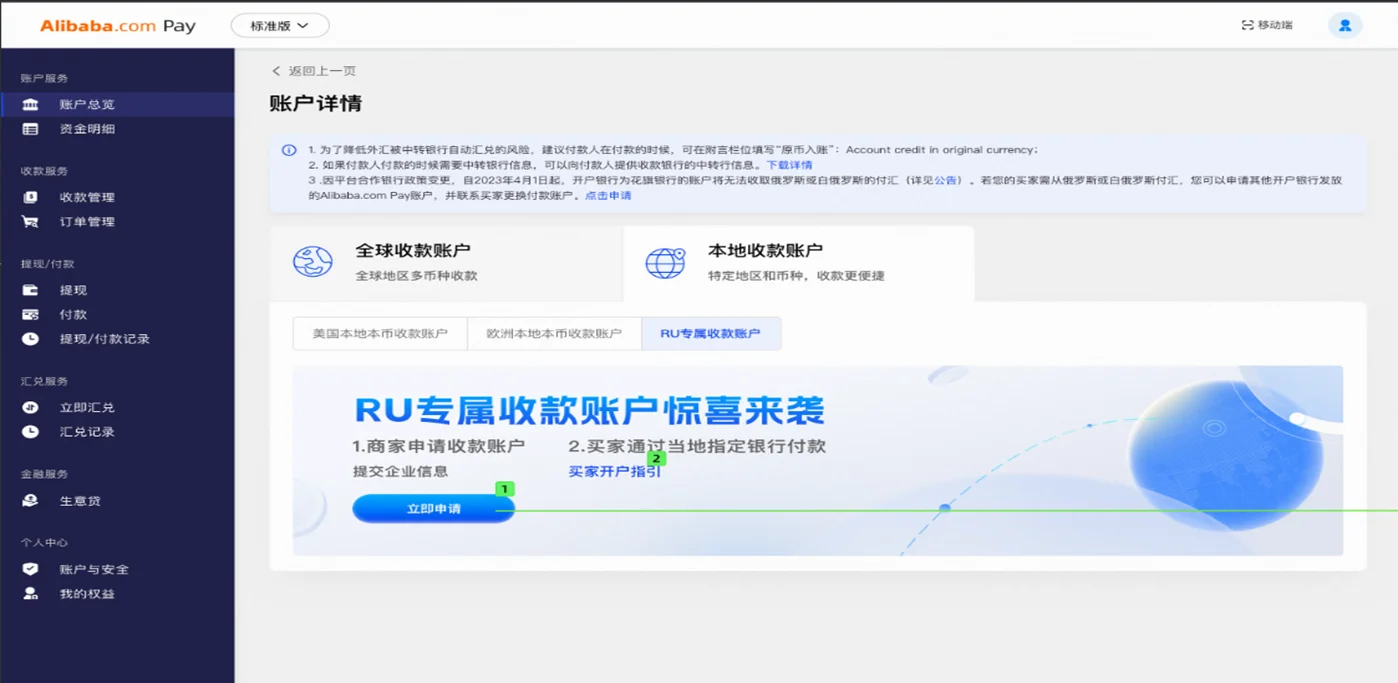Go back via 返回上一页 chevron
Image resolution: width=1398 pixels, height=683 pixels.
coord(277,71)
